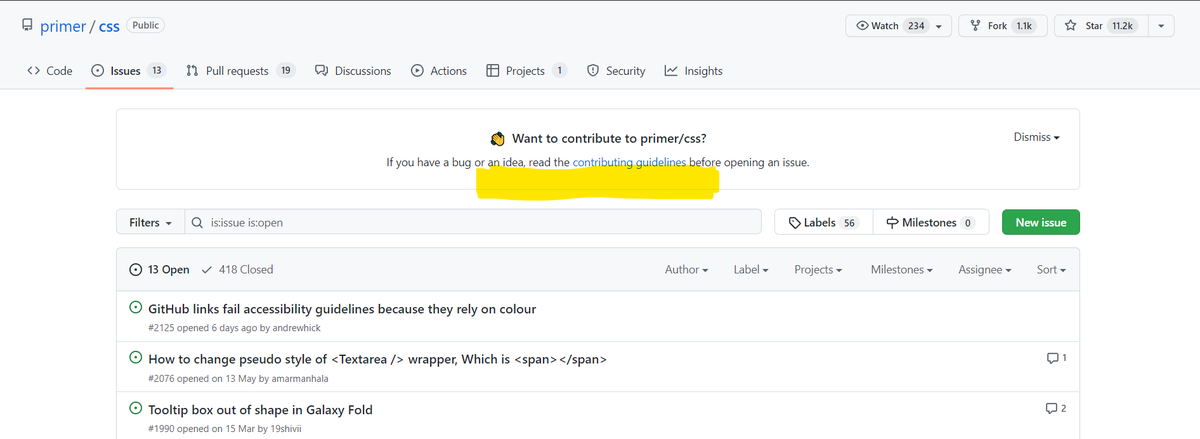Screen dimensions: 1200x439
Task: Open the Labels list button
Action: [x=824, y=222]
